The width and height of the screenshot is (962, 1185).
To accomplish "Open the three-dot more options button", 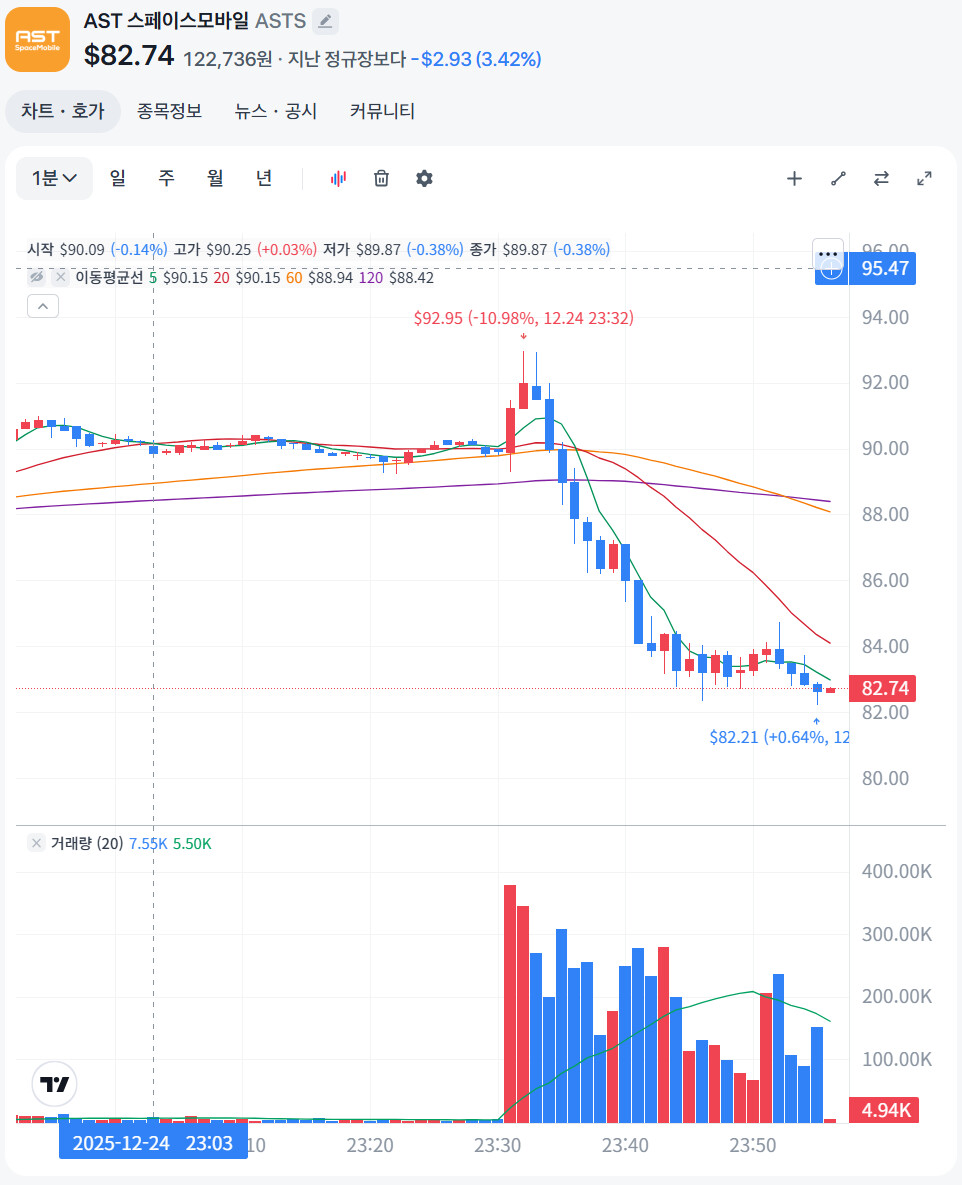I will pyautogui.click(x=828, y=254).
